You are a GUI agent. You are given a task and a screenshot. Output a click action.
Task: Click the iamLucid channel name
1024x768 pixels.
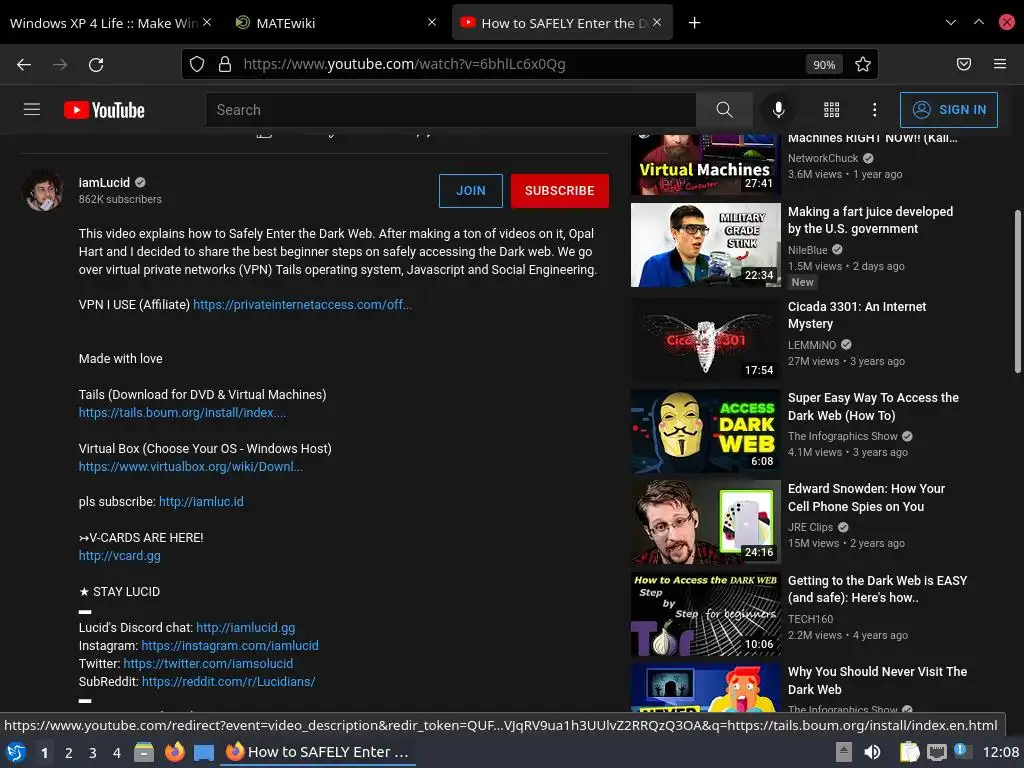coord(104,183)
